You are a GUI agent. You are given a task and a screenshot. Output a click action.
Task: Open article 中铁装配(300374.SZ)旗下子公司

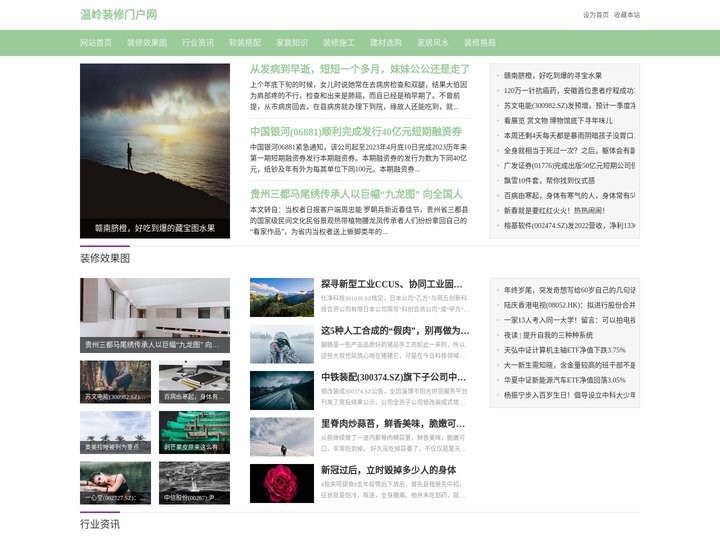click(394, 377)
